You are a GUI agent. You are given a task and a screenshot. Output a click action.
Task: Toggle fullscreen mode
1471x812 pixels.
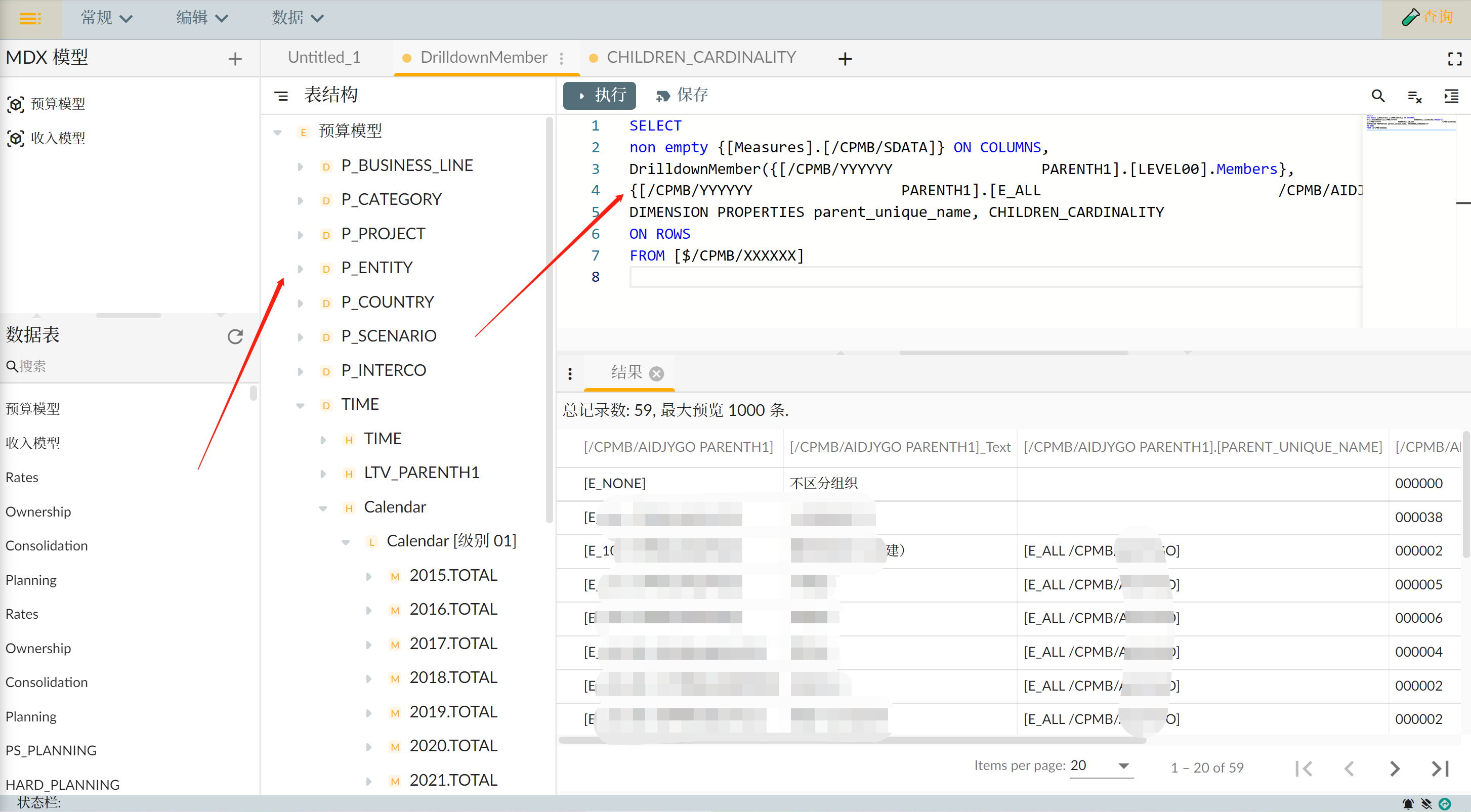click(x=1454, y=59)
